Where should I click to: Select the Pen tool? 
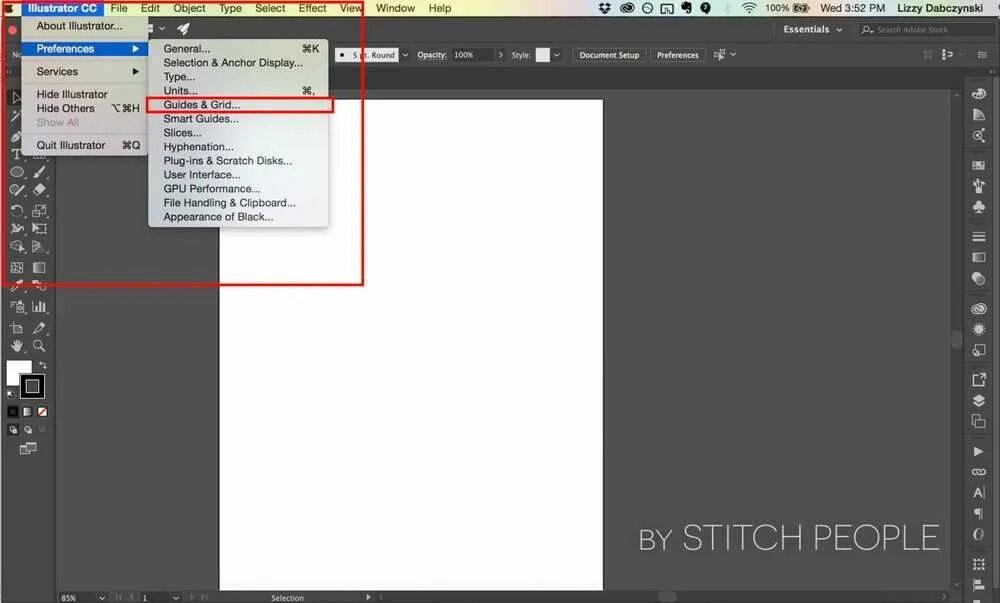[16, 136]
